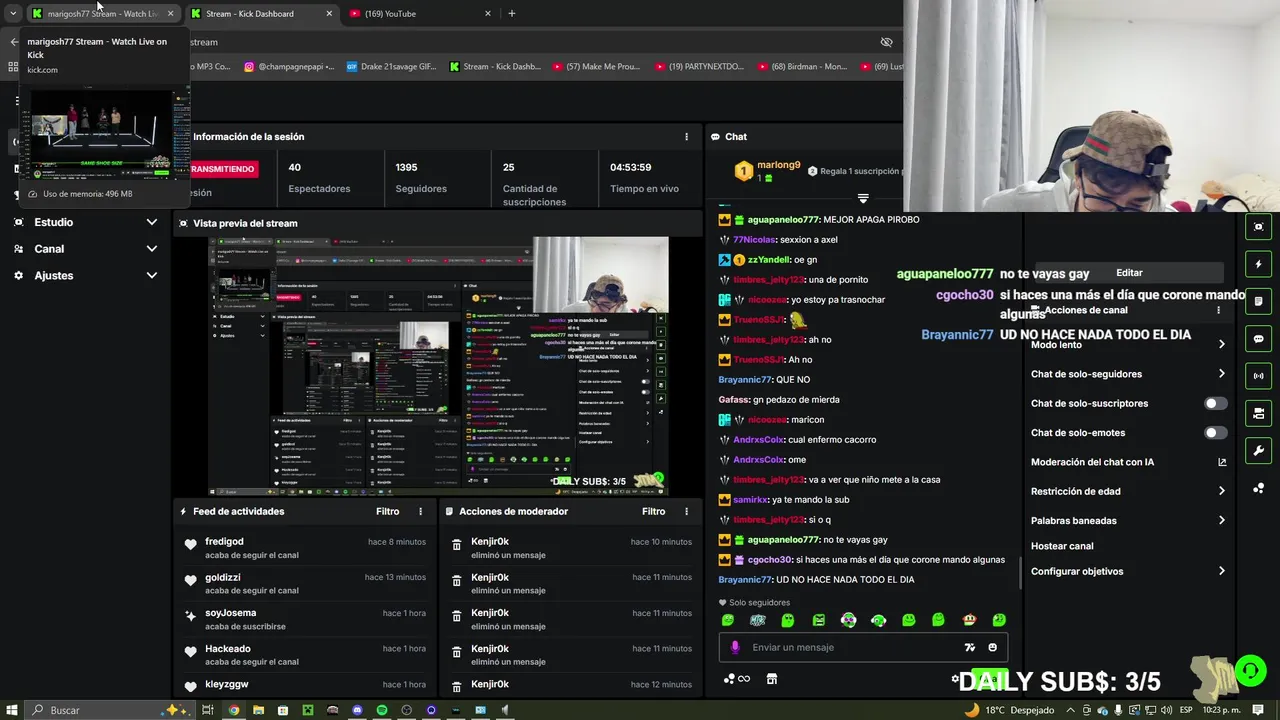The width and height of the screenshot is (1280, 720).
Task: Click the Filtro button in Feed de actividades
Action: [388, 511]
